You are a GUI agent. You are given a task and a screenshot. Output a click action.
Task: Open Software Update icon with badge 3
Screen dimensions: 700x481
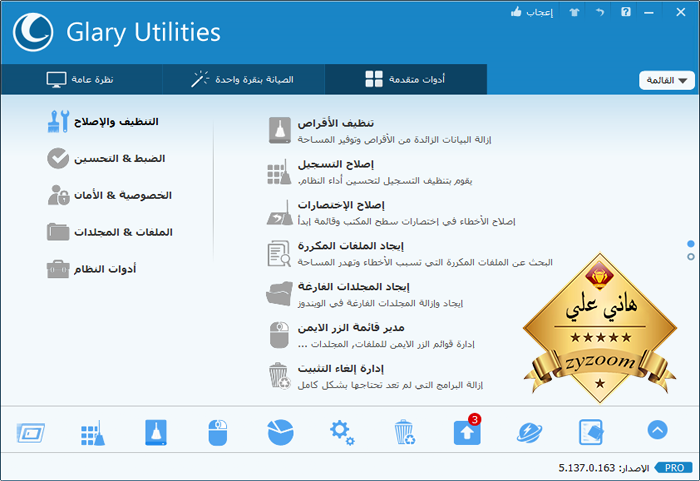467,431
